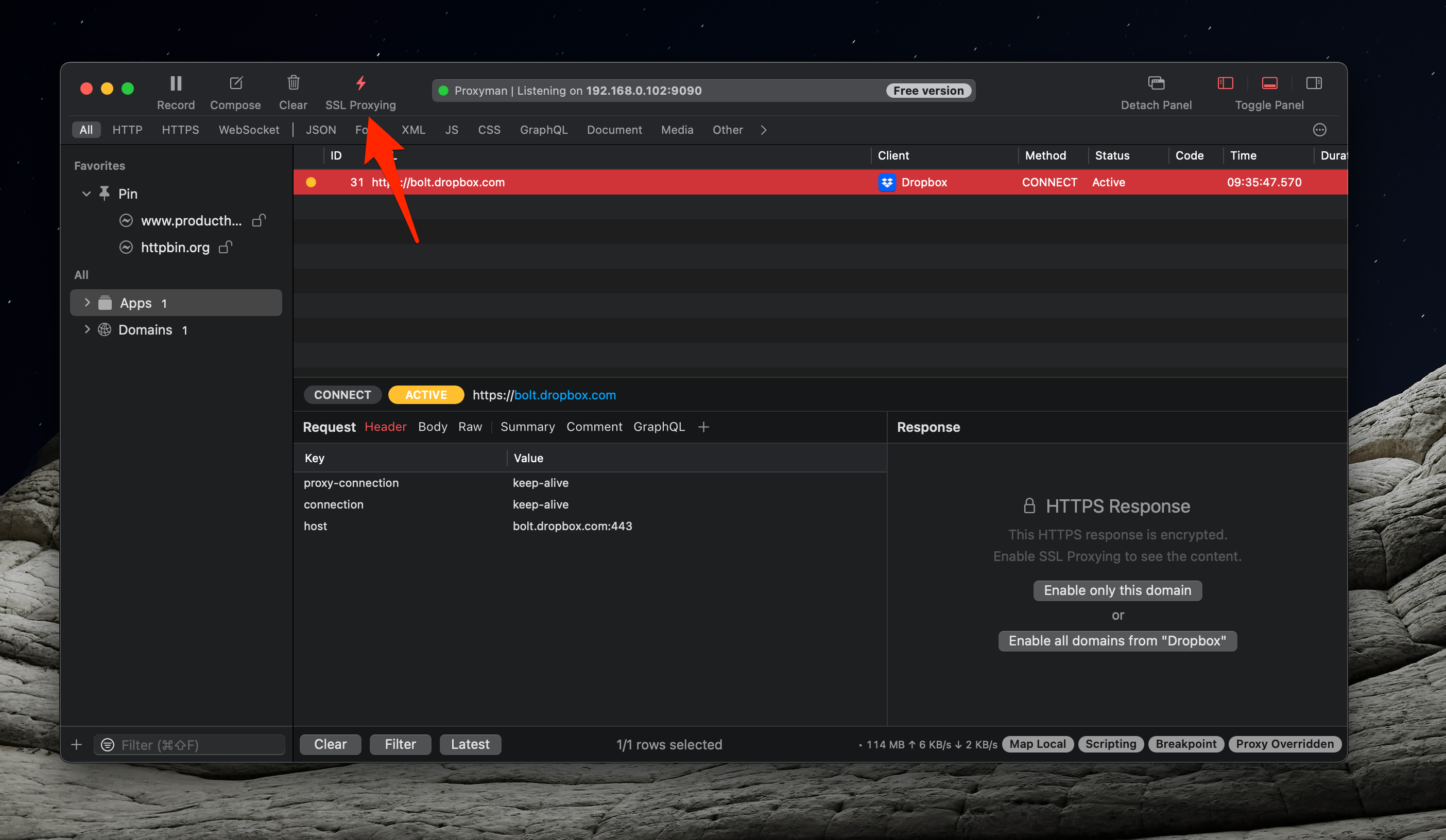
Task: Click the Clear trash icon in toolbar
Action: 293,84
